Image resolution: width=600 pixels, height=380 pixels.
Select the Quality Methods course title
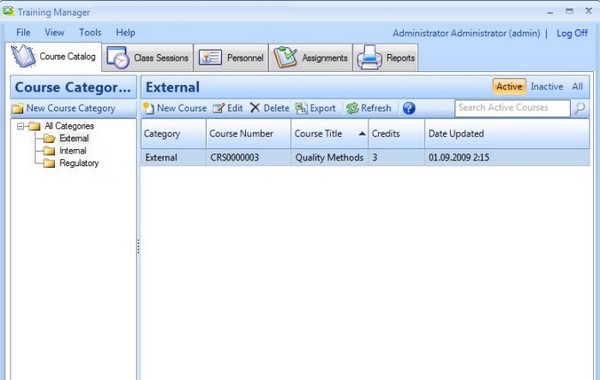pos(329,157)
